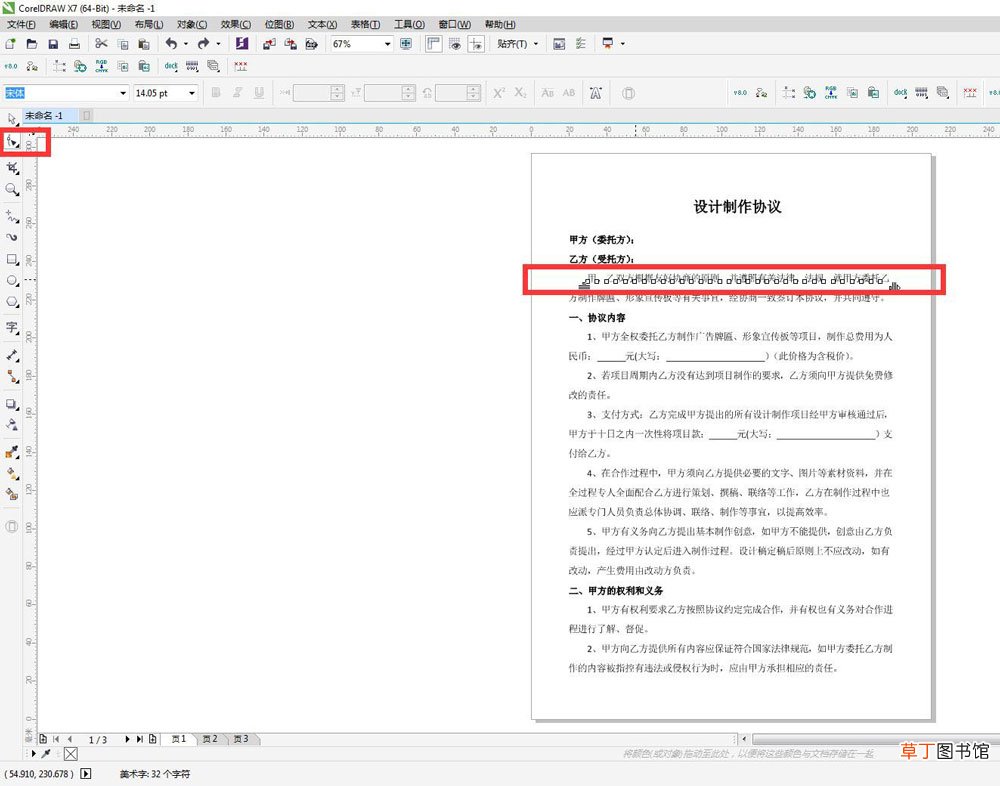Select the Crop tool
The image size is (1000, 786).
12,168
